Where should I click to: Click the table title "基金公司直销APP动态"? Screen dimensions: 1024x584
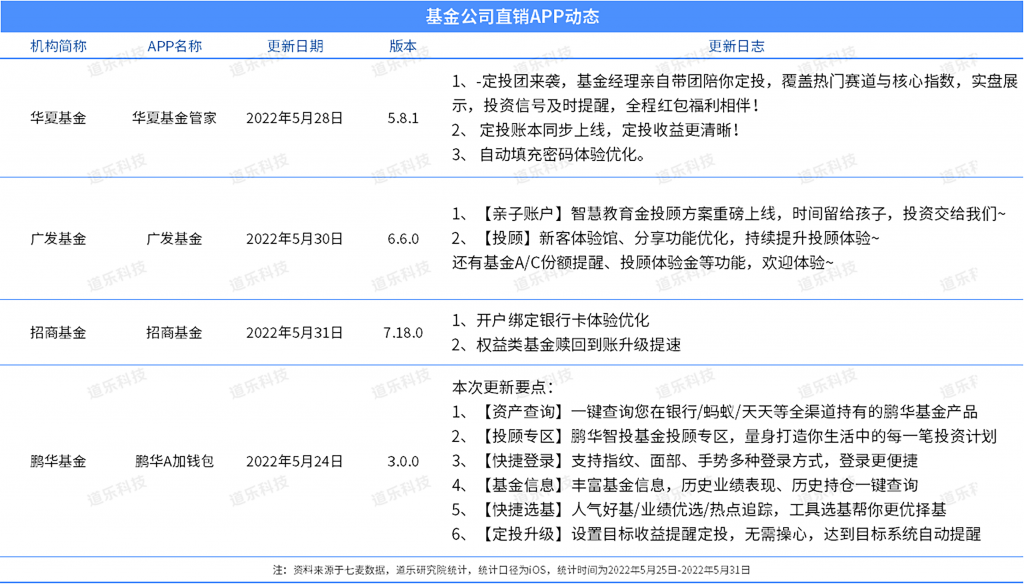[x=512, y=16]
